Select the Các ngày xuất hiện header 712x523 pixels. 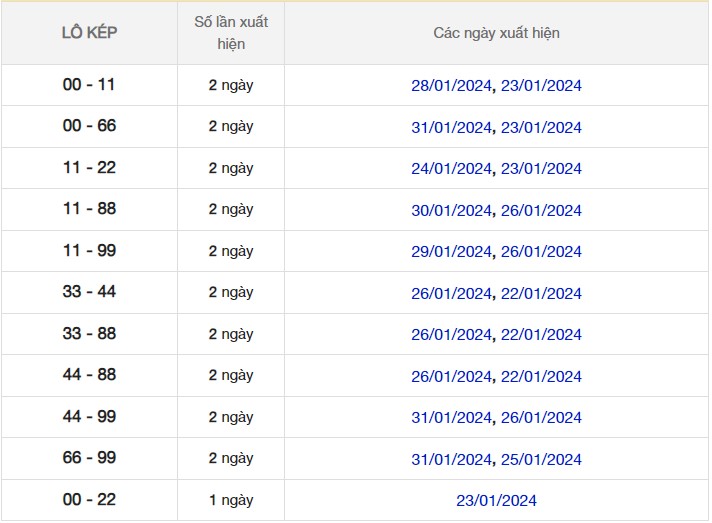496,33
